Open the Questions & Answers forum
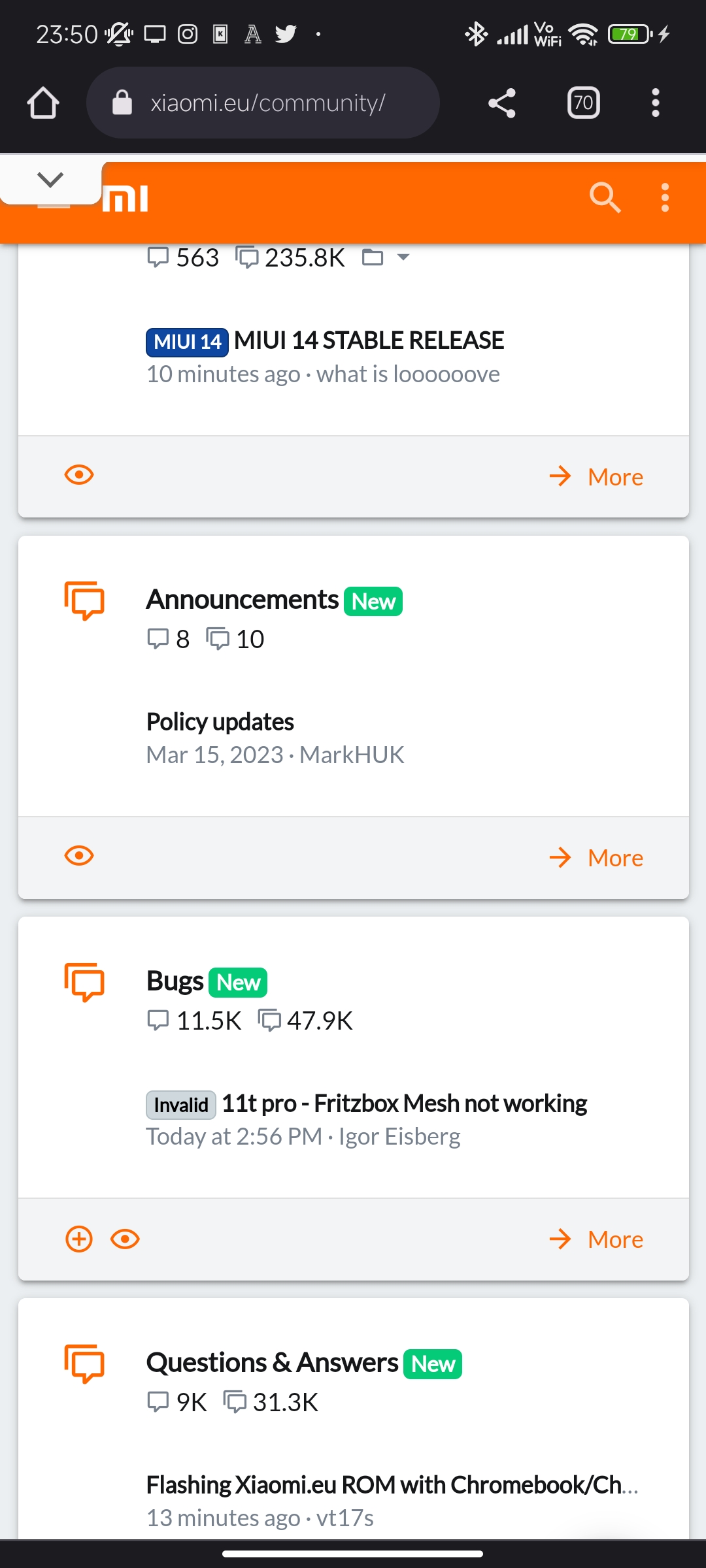The width and height of the screenshot is (706, 1568). (x=272, y=1363)
